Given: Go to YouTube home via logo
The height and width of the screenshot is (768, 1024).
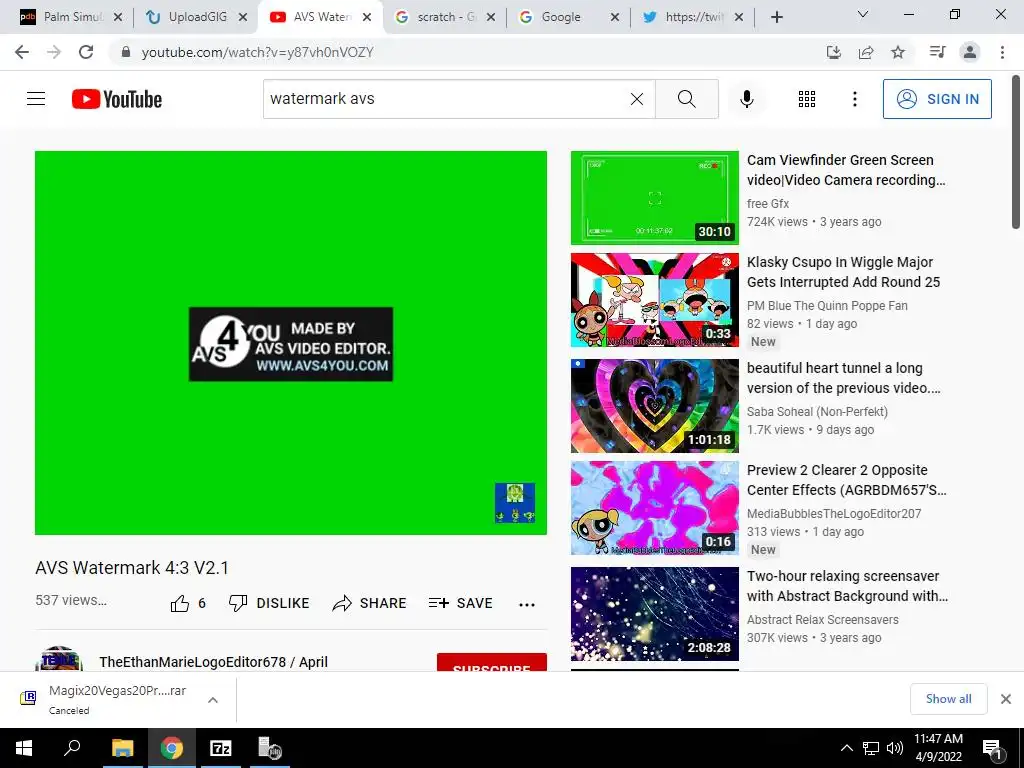Looking at the screenshot, I should pyautogui.click(x=117, y=99).
